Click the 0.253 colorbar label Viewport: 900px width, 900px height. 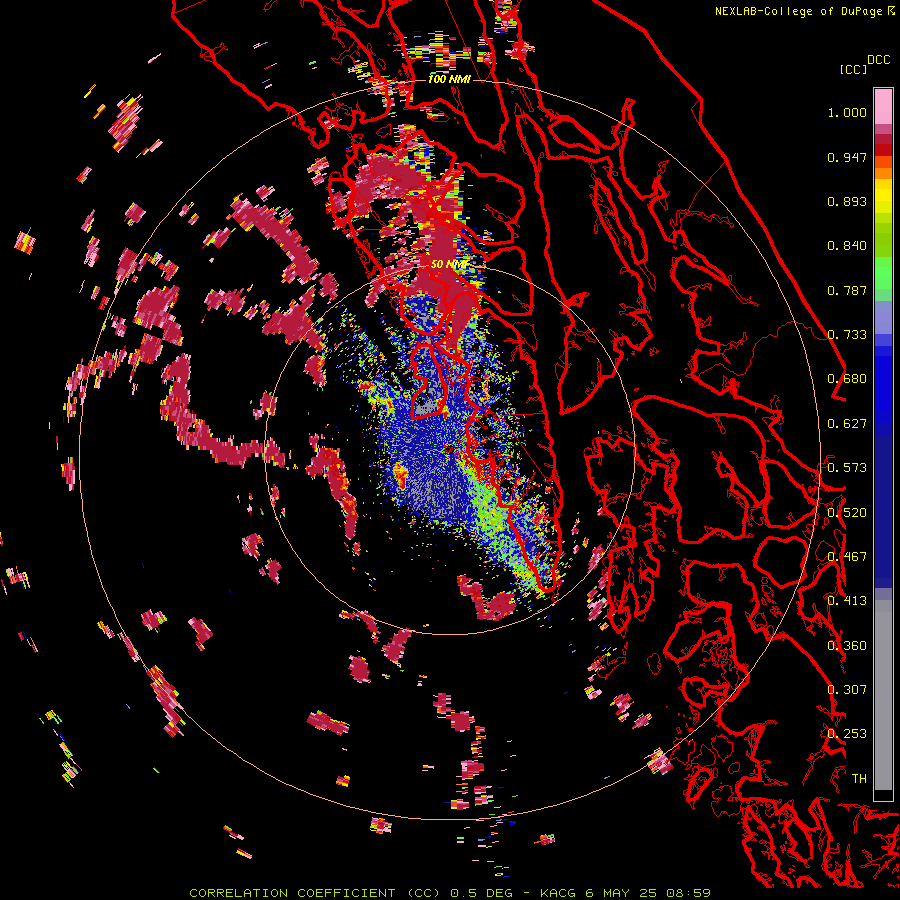[x=847, y=734]
